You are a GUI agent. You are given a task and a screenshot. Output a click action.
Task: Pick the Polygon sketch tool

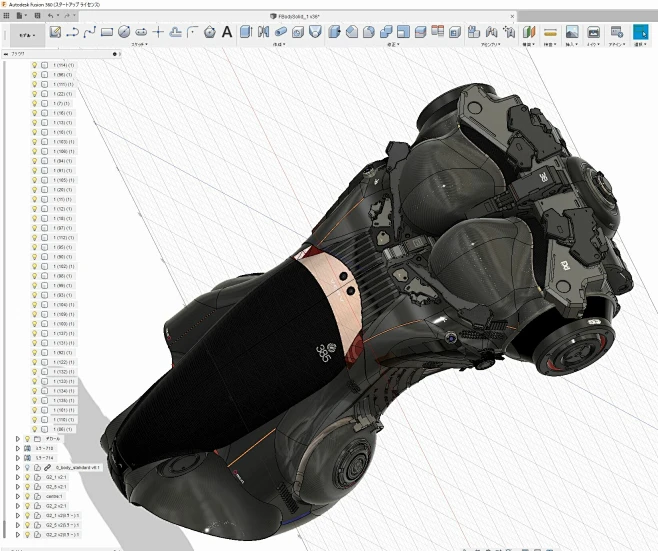coord(209,32)
